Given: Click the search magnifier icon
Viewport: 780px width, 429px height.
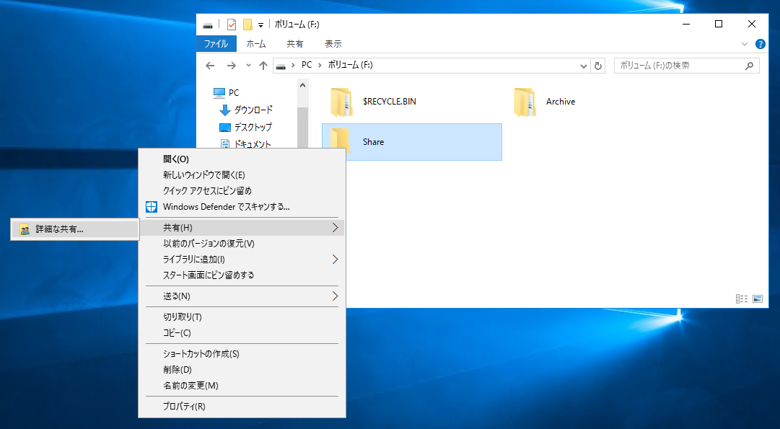Looking at the screenshot, I should (x=749, y=66).
